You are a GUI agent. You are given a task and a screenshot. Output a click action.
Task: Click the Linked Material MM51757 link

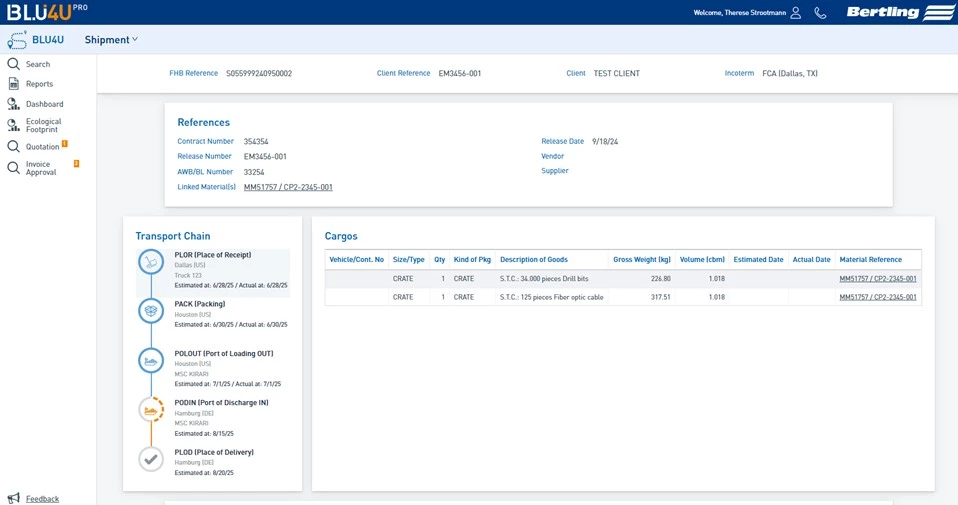288,187
